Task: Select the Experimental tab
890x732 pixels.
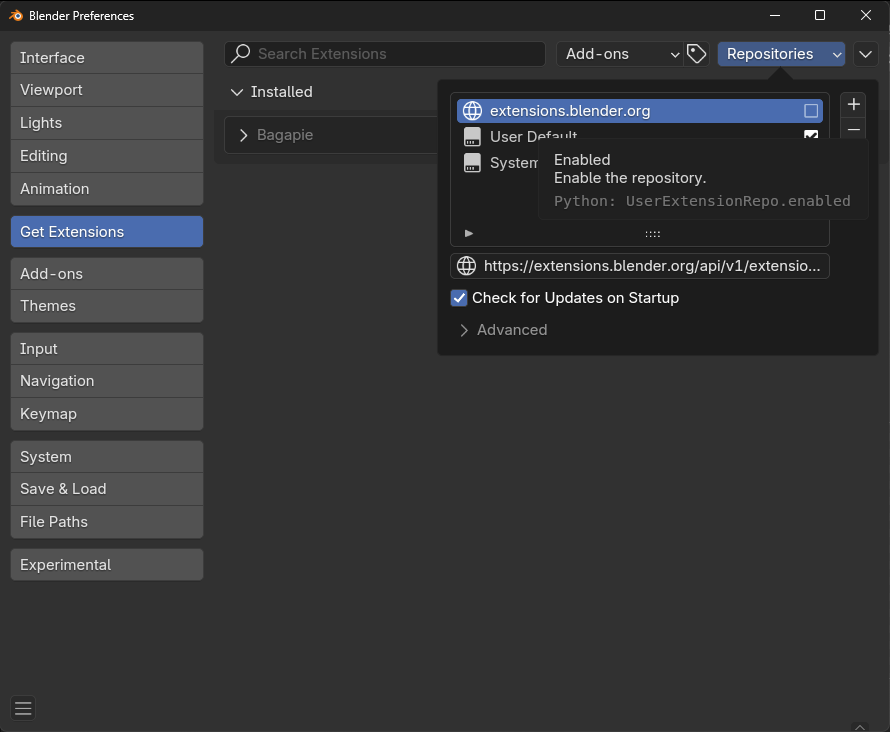Action: click(107, 565)
